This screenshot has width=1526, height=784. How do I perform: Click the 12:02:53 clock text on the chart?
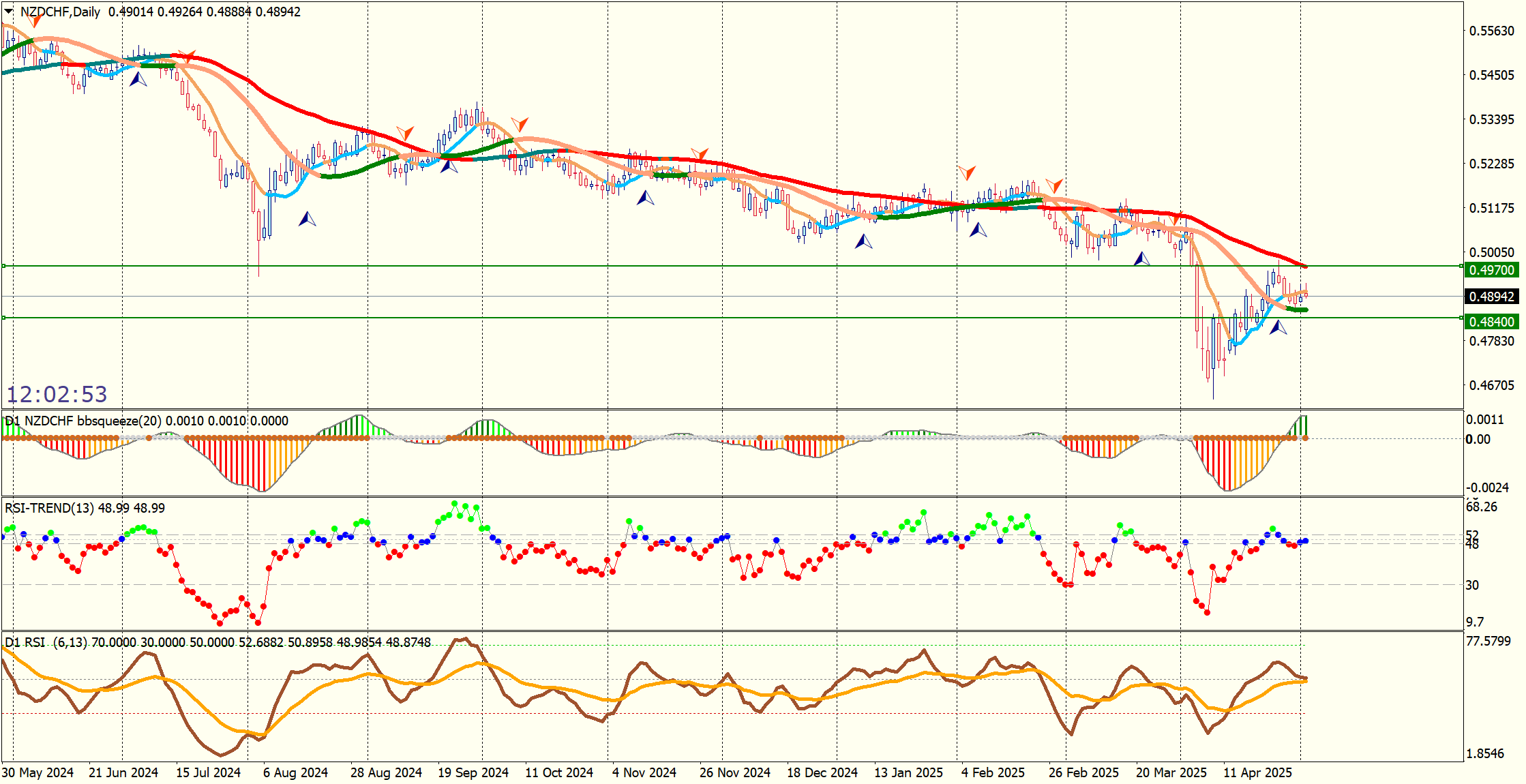[x=57, y=394]
